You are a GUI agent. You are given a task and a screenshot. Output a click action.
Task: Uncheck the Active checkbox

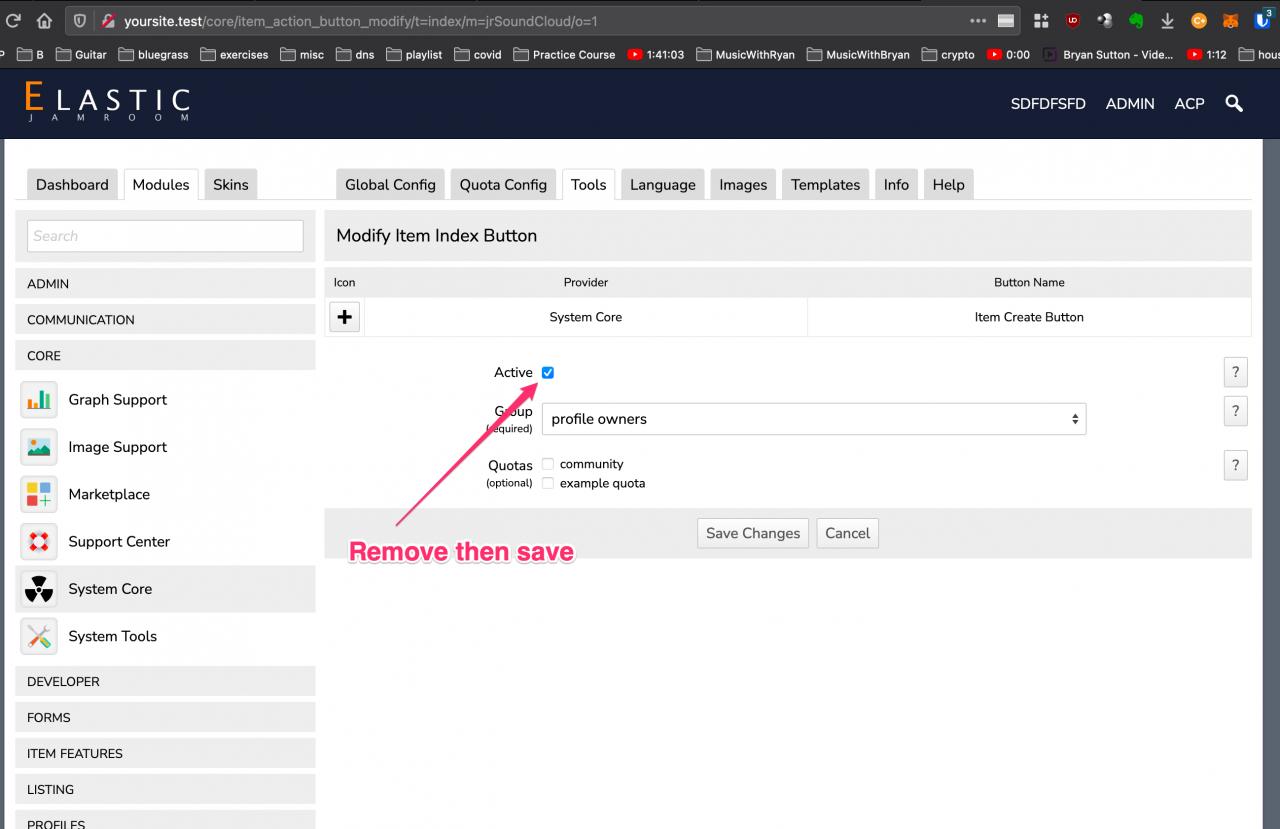[548, 373]
